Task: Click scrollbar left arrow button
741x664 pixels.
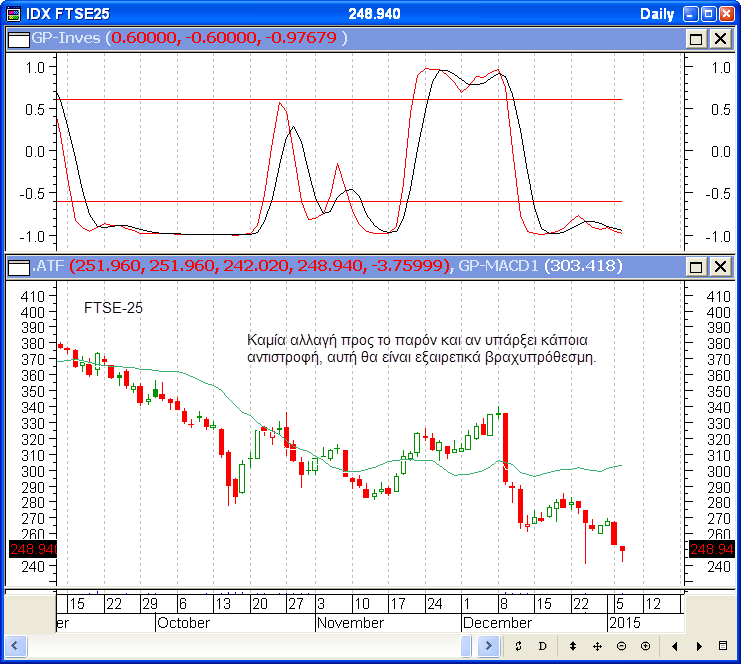Action: tap(15, 646)
